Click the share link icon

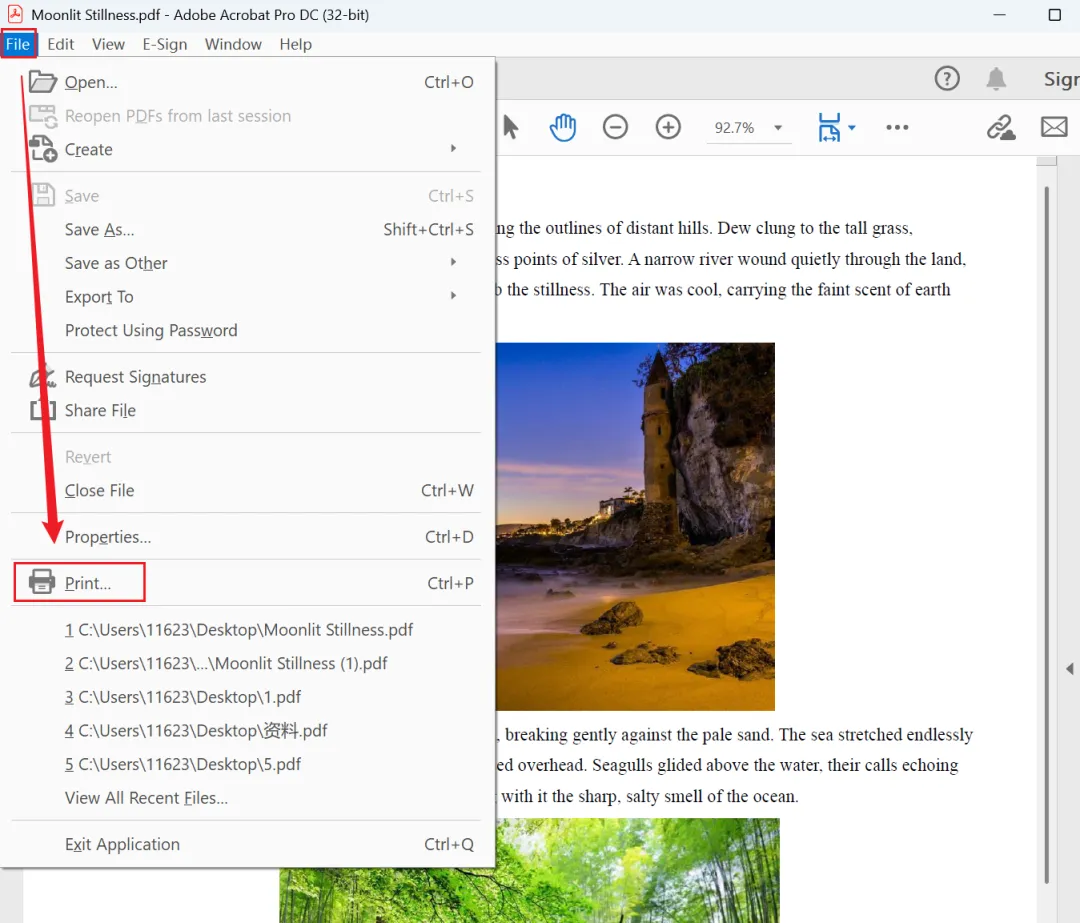[1001, 127]
